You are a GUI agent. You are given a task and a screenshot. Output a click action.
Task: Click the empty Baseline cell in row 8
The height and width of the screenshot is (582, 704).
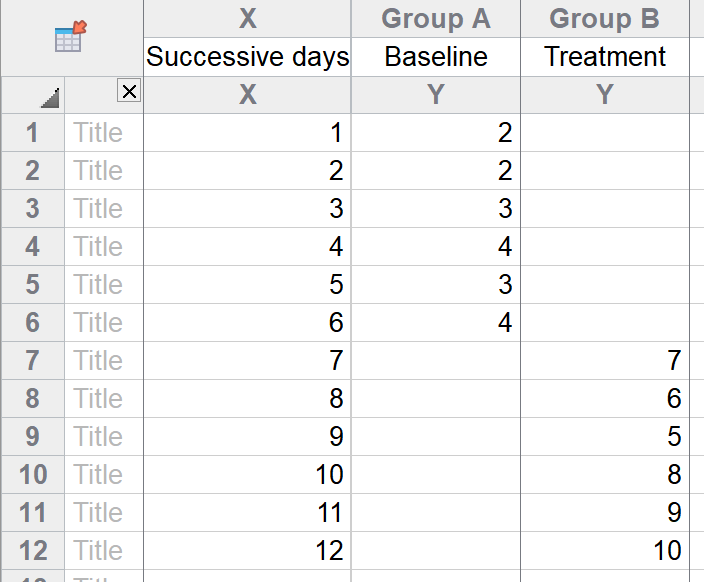click(435, 399)
